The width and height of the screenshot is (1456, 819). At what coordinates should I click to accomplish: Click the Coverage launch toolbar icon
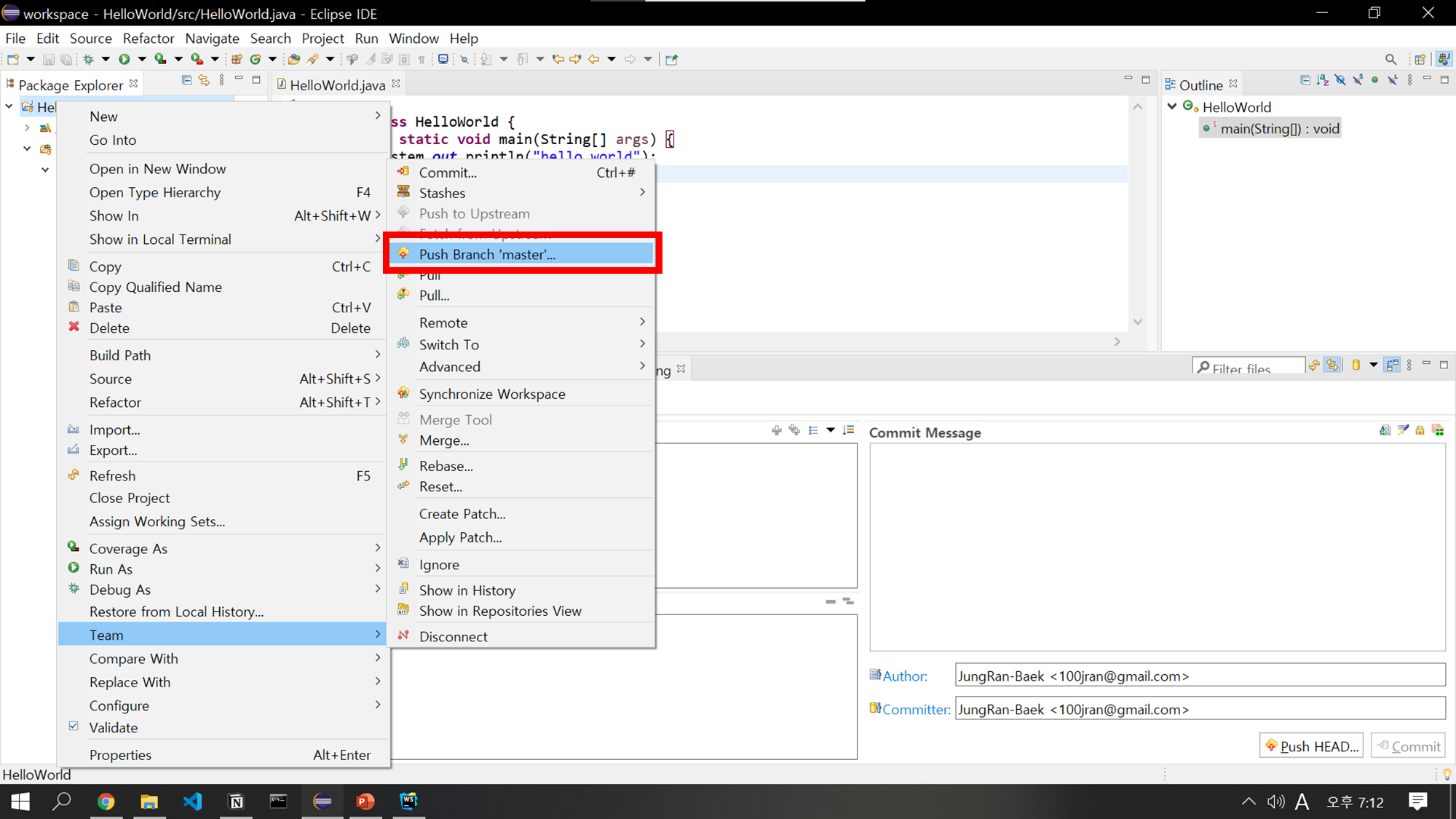tap(160, 59)
